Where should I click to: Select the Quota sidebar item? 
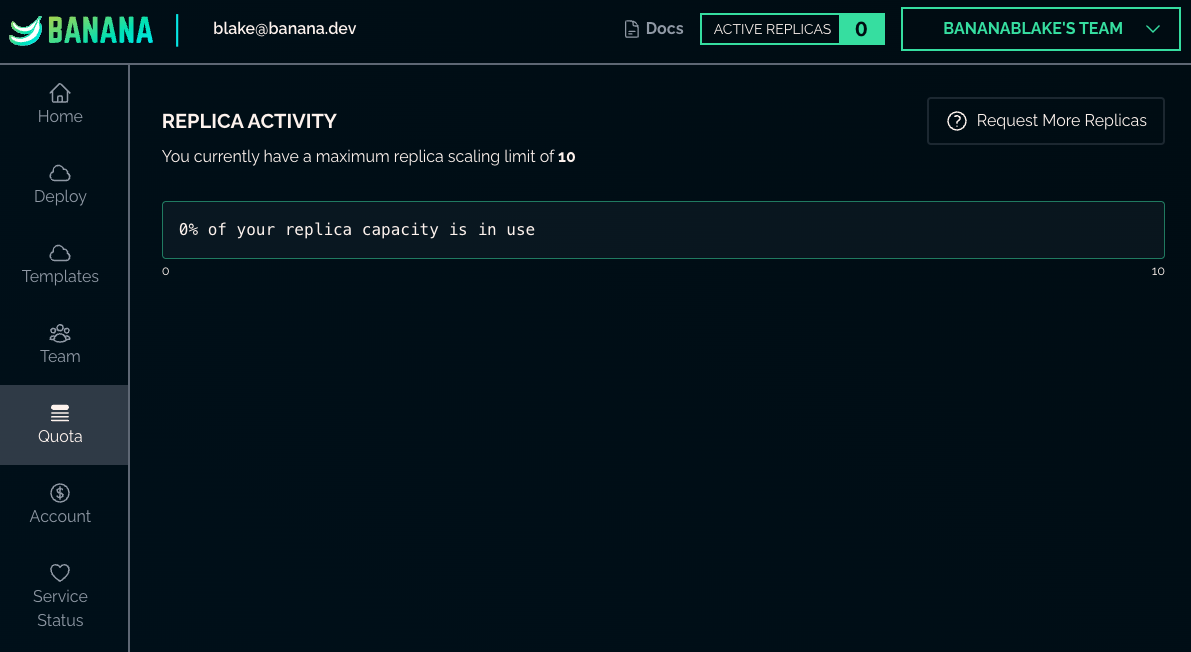[60, 425]
